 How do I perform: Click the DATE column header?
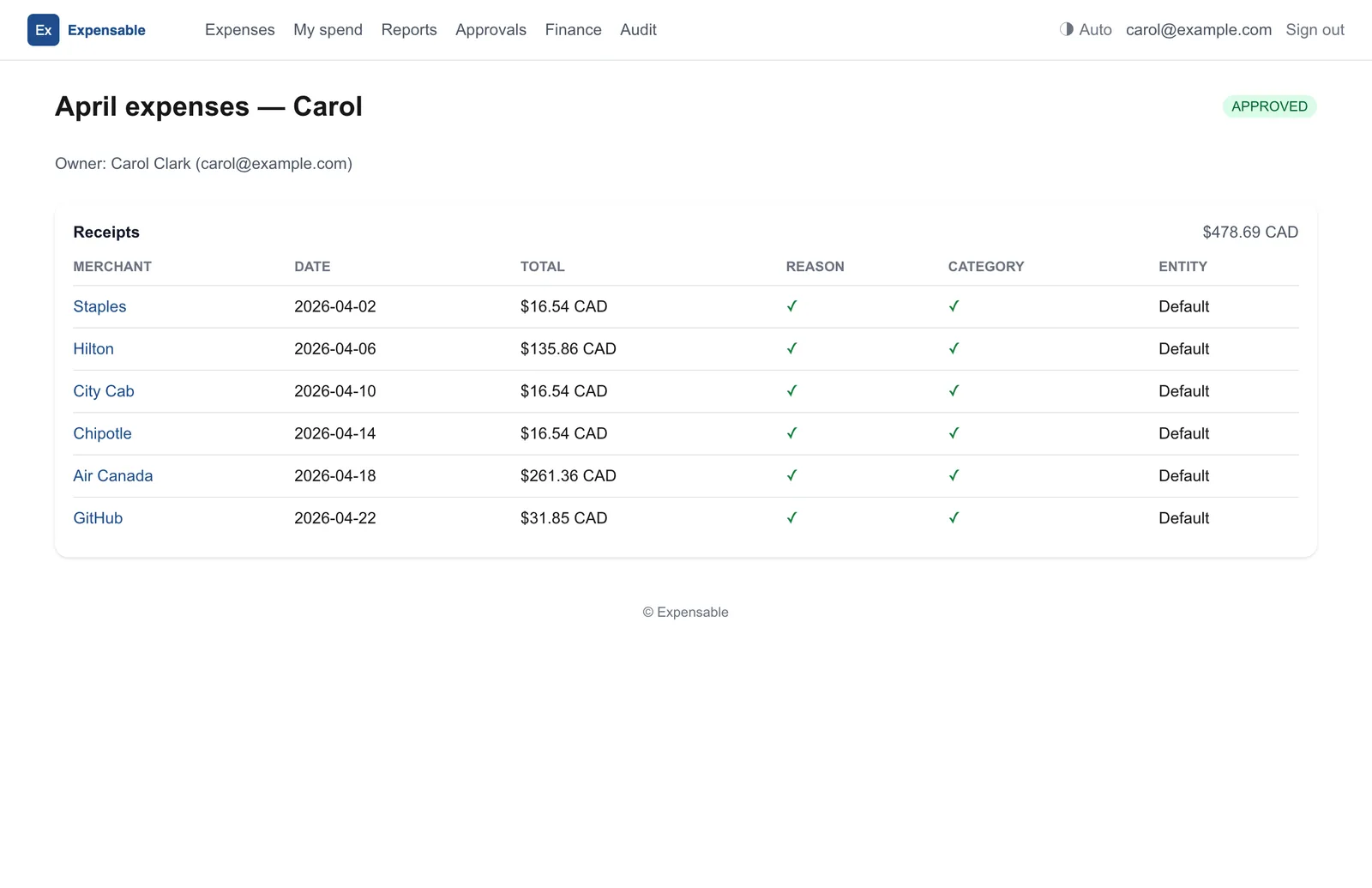point(312,267)
